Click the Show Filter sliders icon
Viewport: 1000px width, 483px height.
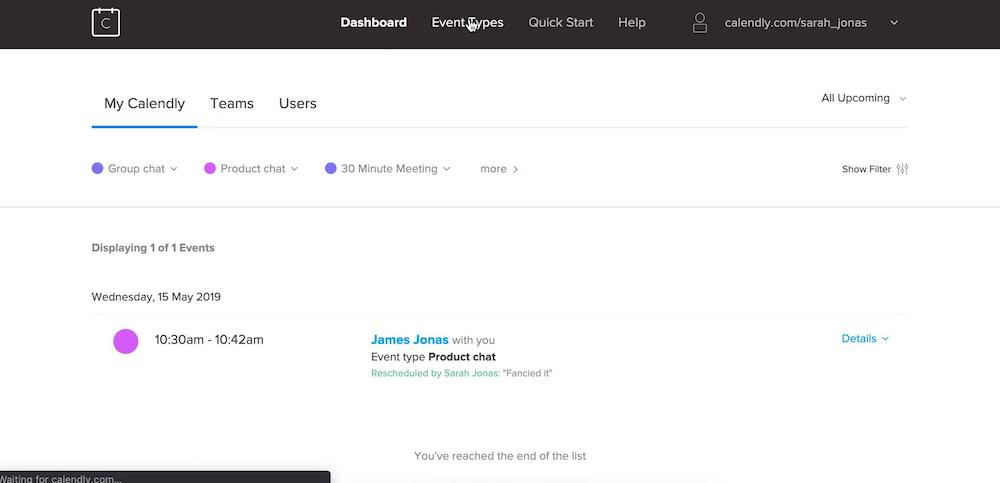pos(902,169)
